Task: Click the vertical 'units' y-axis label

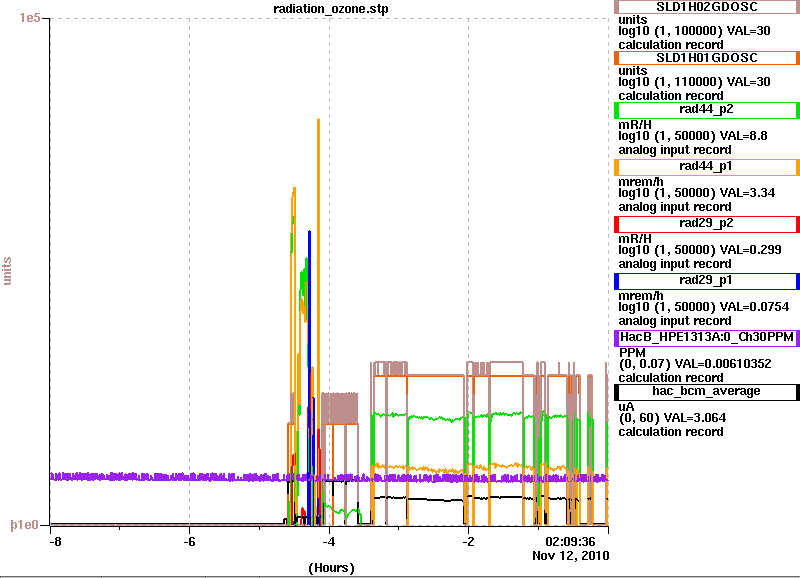Action: pos(7,271)
